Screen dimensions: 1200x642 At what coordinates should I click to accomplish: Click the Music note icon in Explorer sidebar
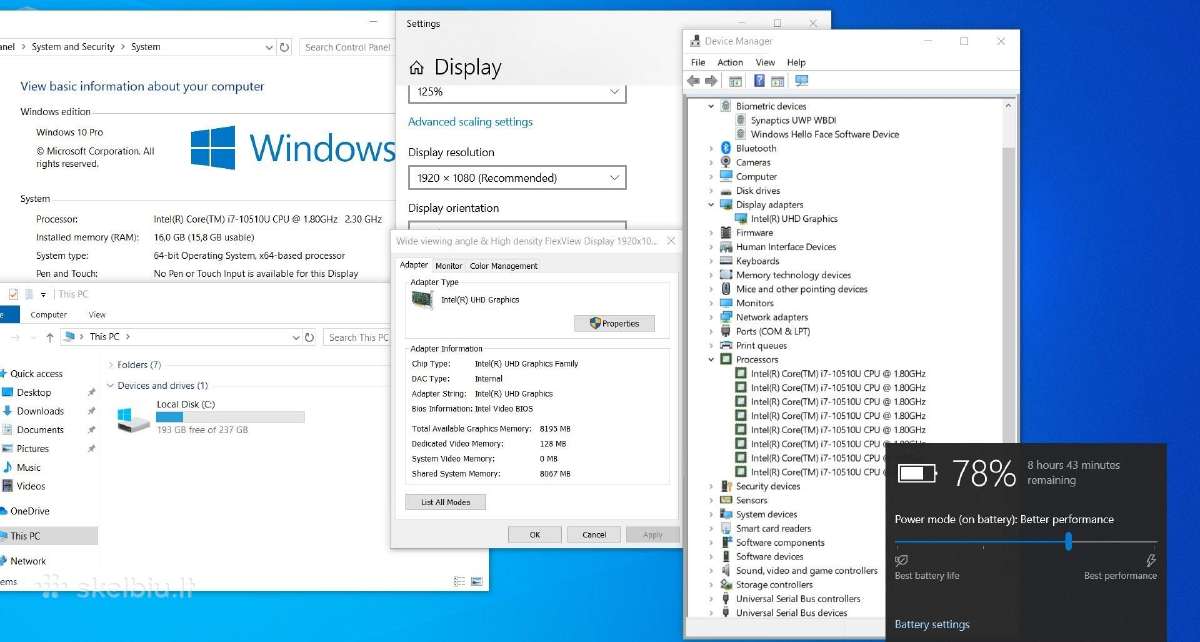(x=8, y=467)
